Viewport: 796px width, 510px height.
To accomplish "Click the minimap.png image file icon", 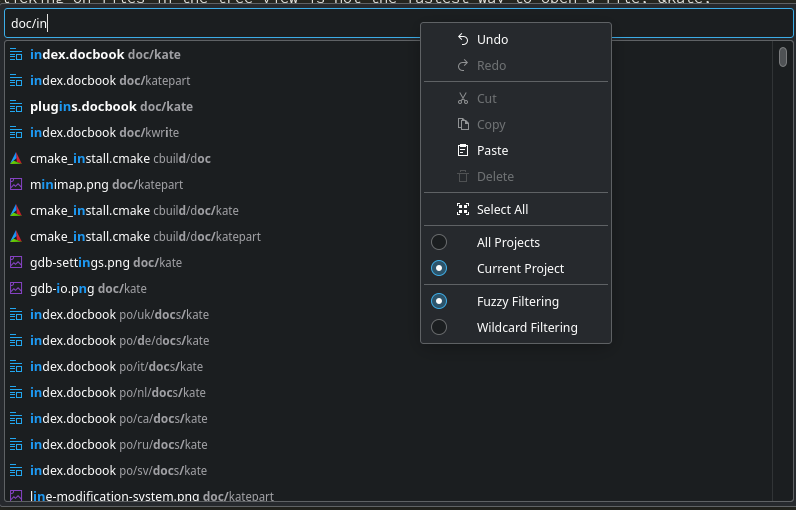I will pos(16,184).
